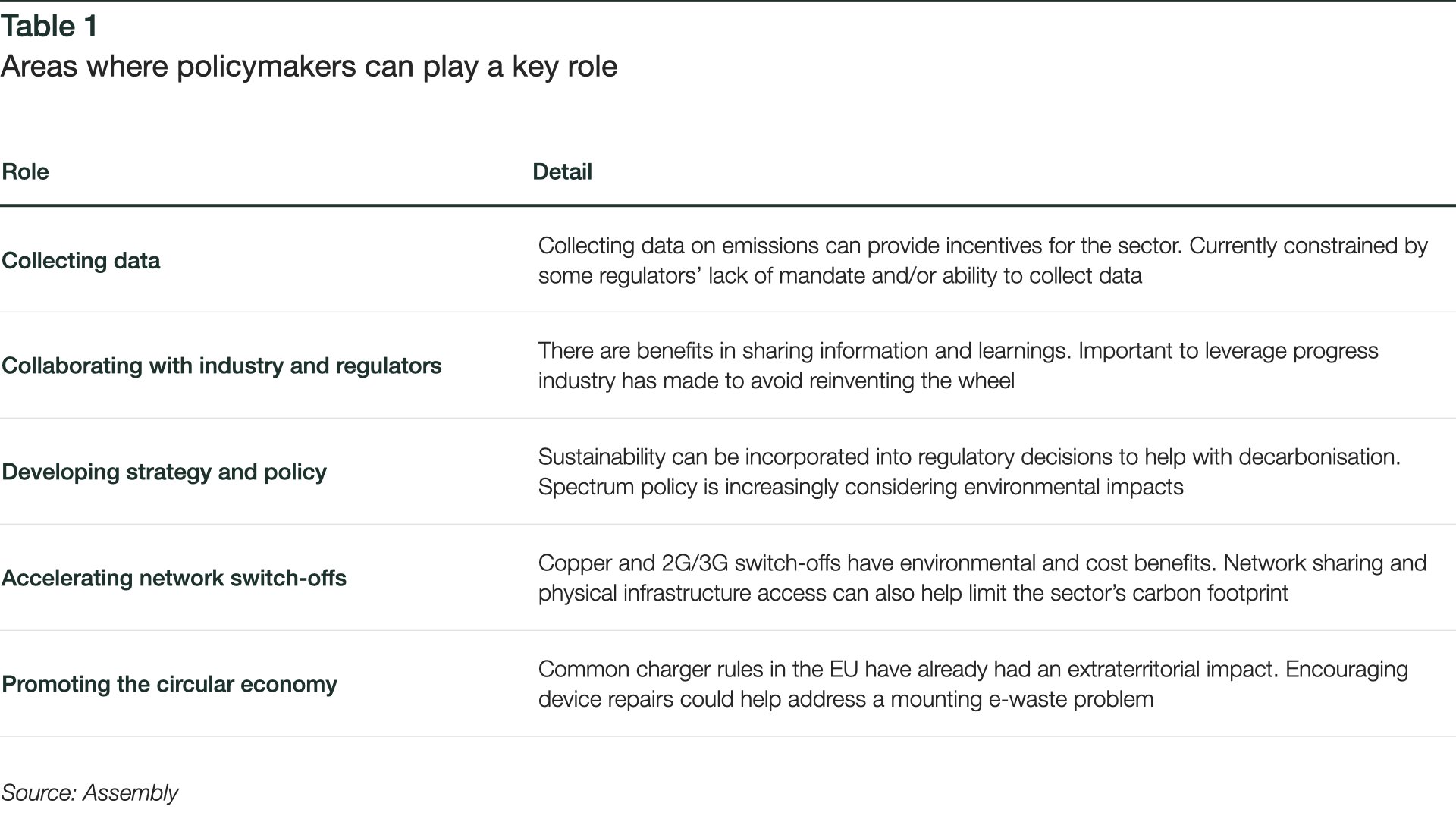Click the phrase 'reinventing the wheel'

point(912,381)
